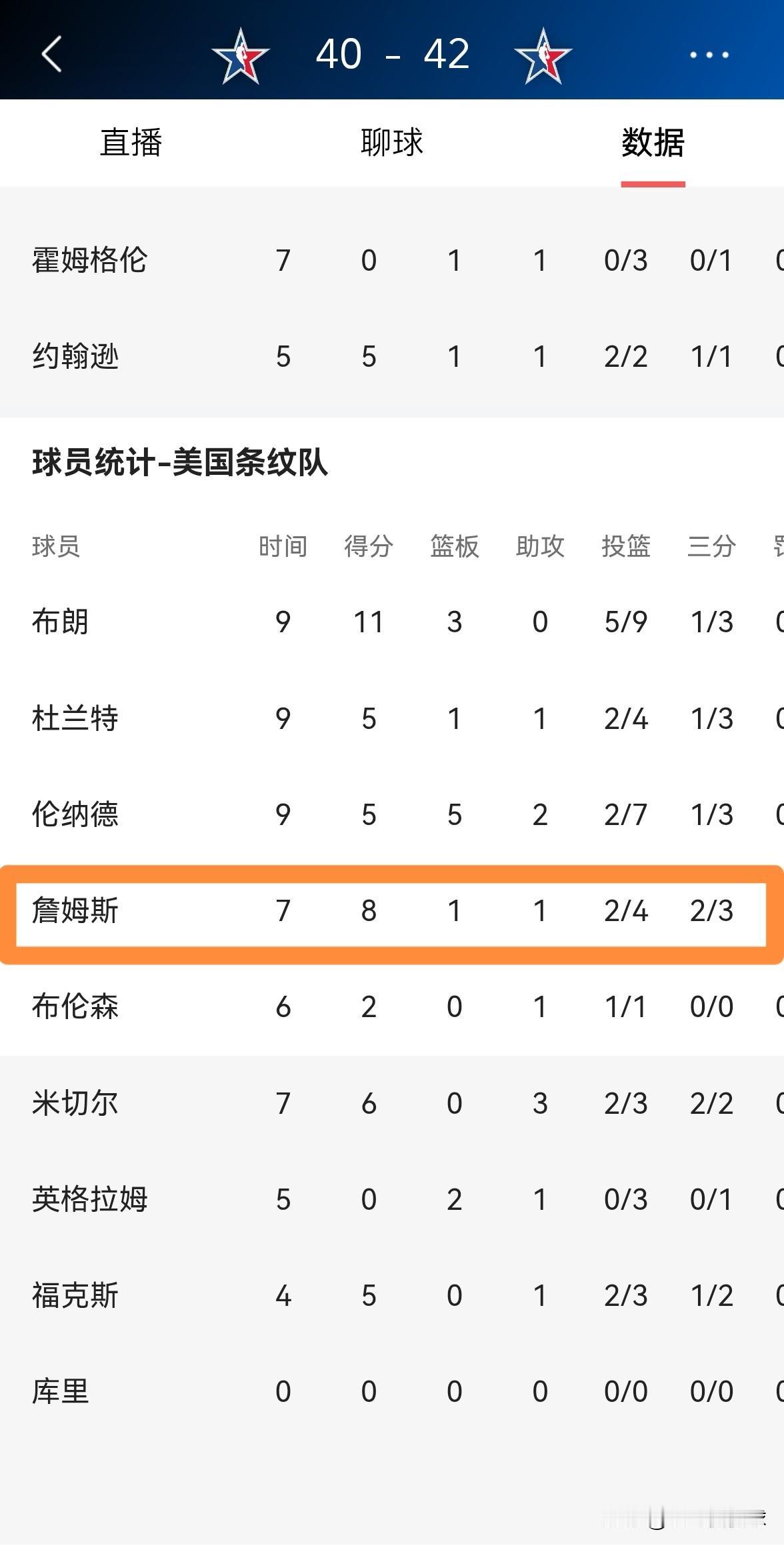784x1546 pixels.
Task: Open the three-dot more options menu
Action: click(709, 55)
